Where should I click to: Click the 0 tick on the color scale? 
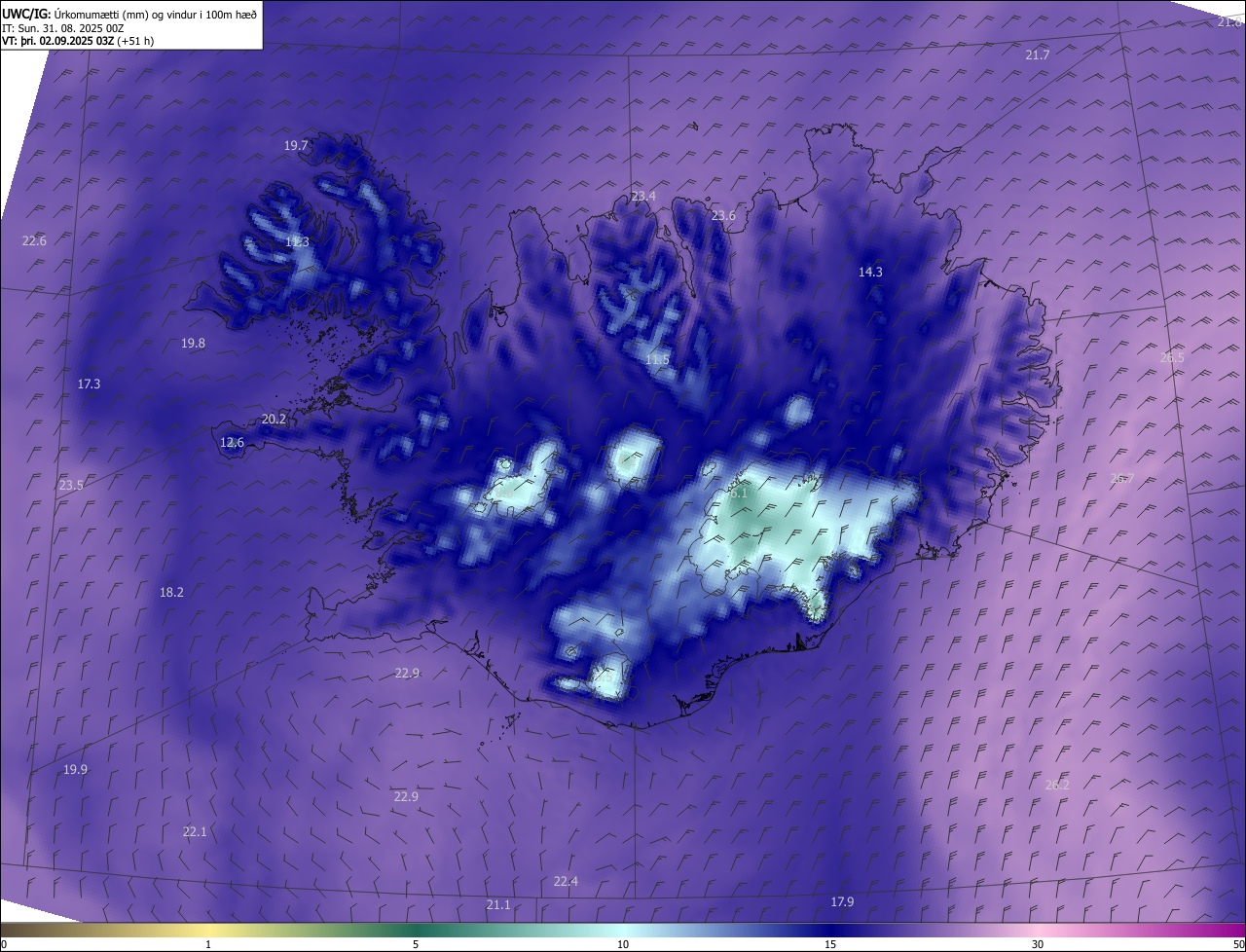click(4, 944)
